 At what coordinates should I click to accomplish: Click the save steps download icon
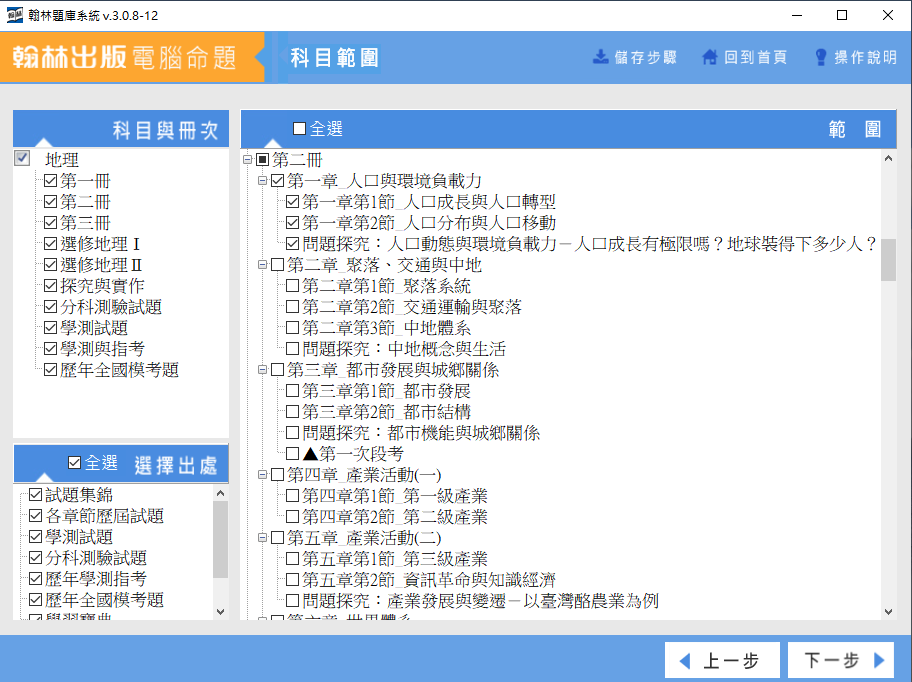pos(600,57)
